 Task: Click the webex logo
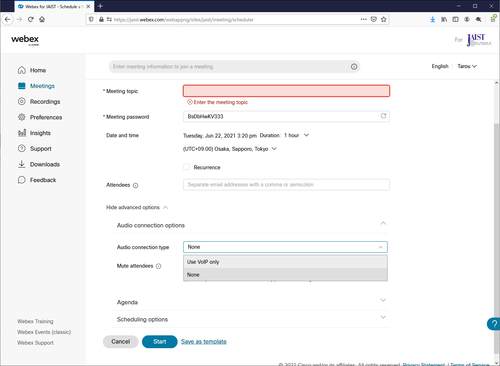point(25,40)
